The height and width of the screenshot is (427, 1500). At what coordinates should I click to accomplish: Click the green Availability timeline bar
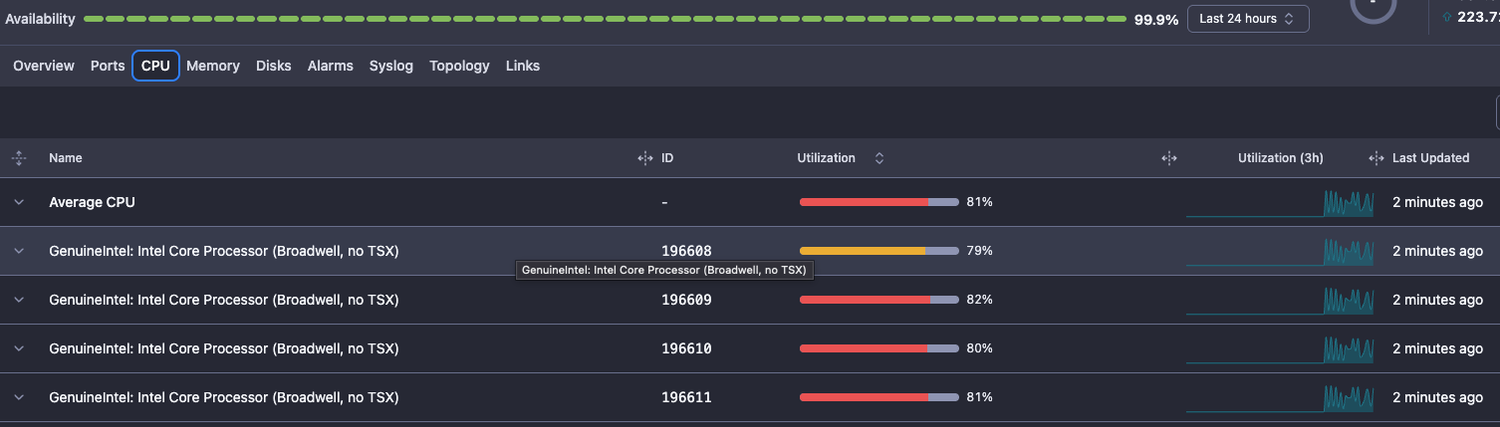click(604, 19)
